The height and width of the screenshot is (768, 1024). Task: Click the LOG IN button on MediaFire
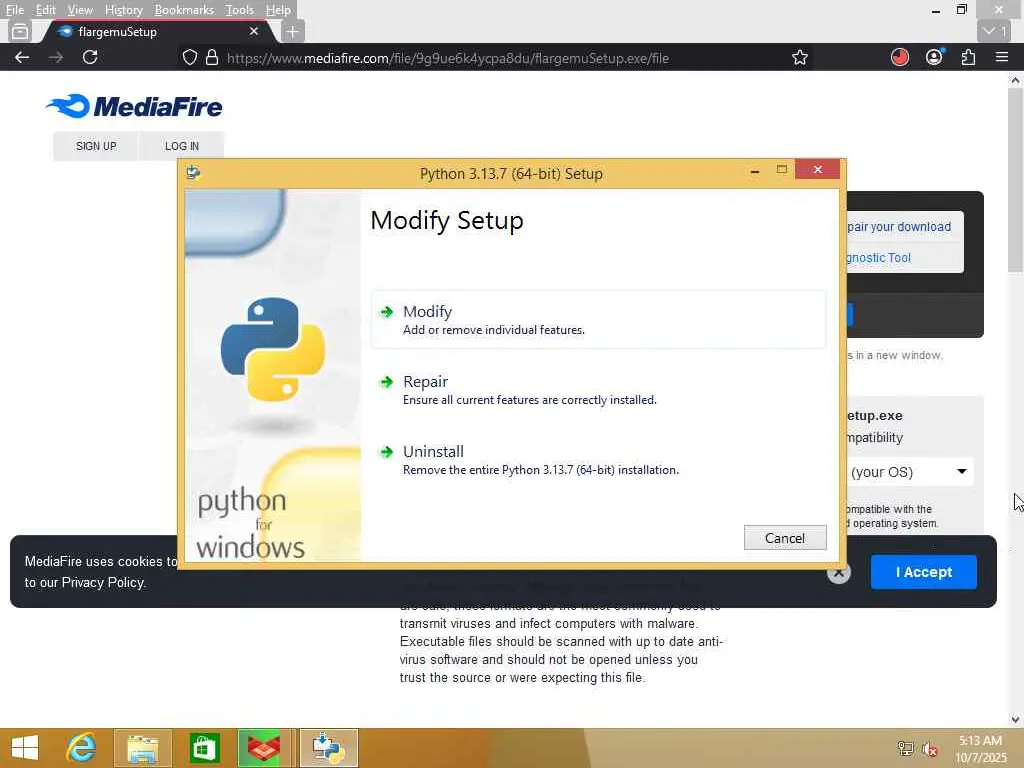182,146
